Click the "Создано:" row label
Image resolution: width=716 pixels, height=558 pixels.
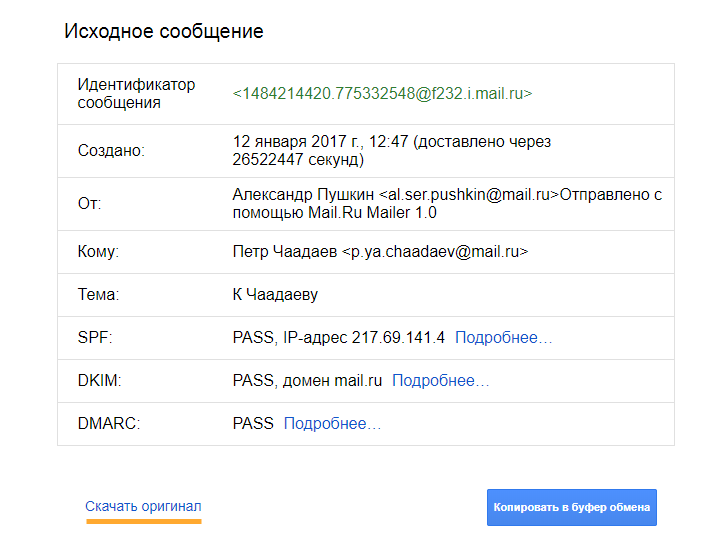coord(111,151)
